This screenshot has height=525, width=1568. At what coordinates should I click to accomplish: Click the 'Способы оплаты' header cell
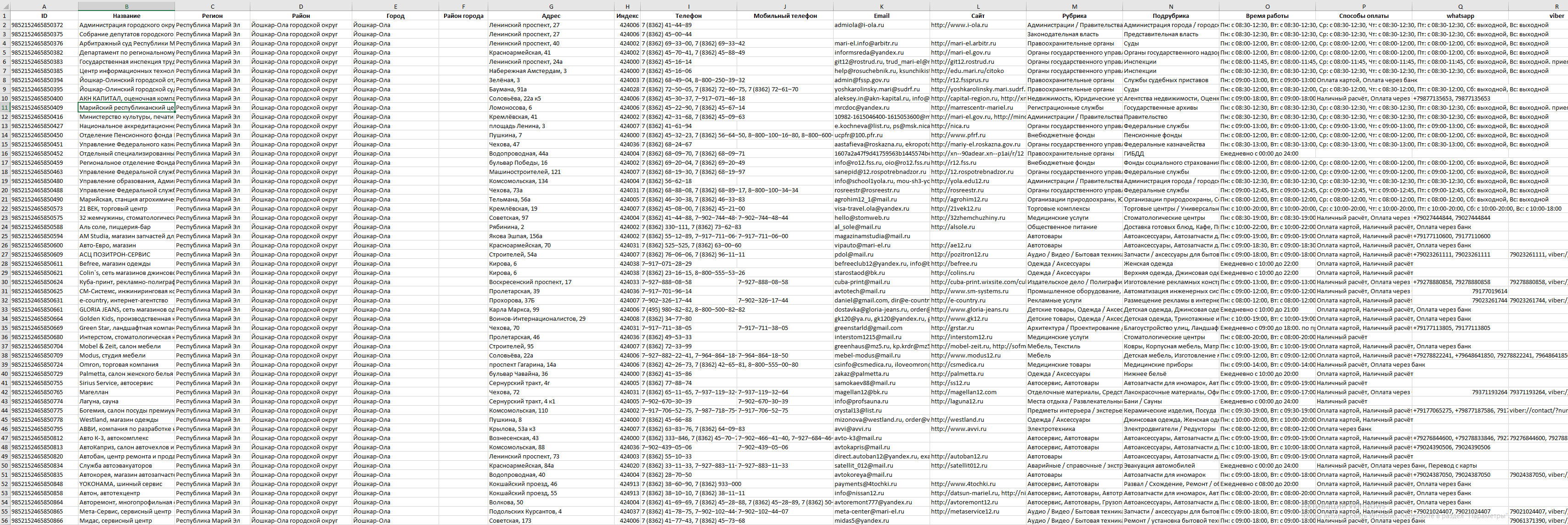(1364, 16)
